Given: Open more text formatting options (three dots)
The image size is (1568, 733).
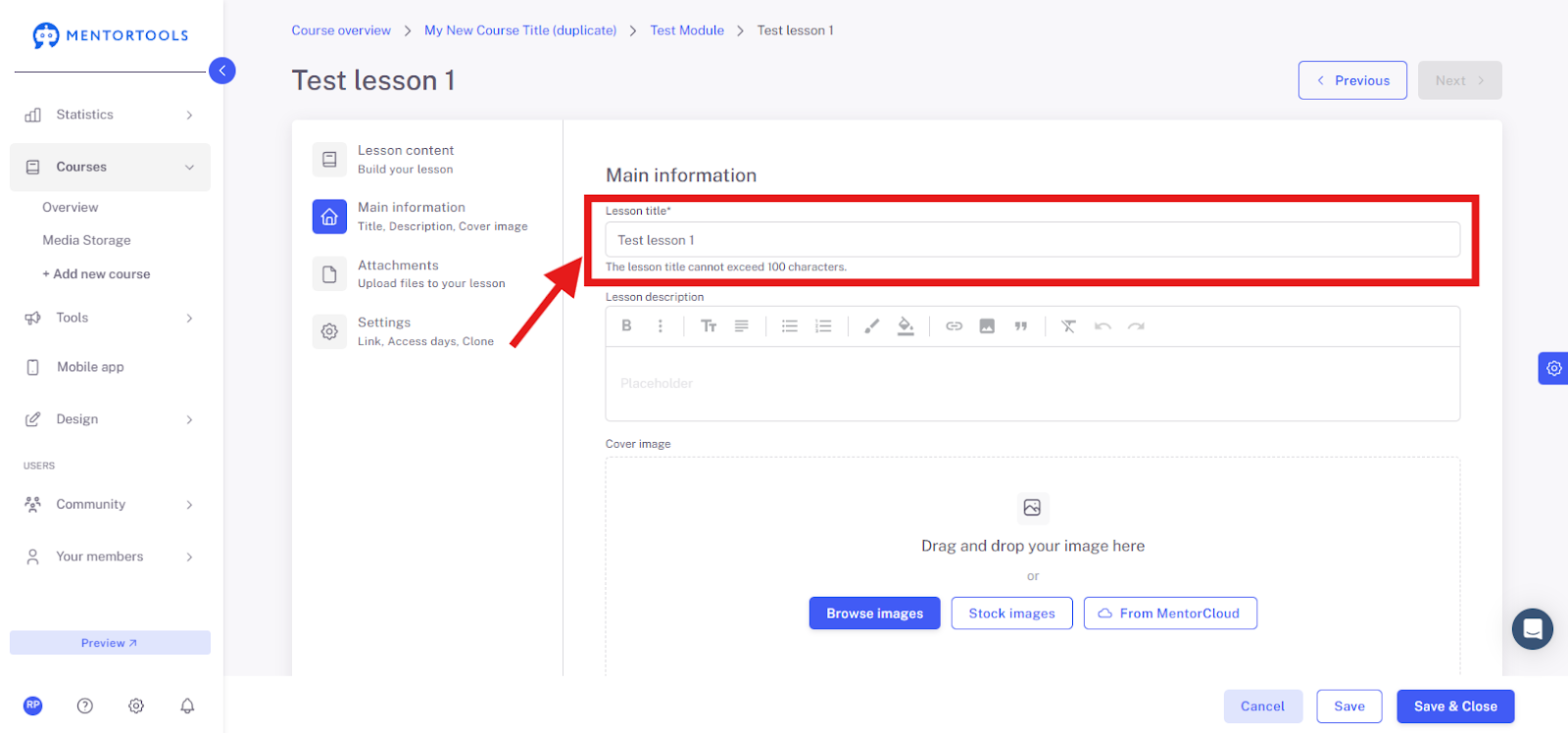Looking at the screenshot, I should pos(660,326).
